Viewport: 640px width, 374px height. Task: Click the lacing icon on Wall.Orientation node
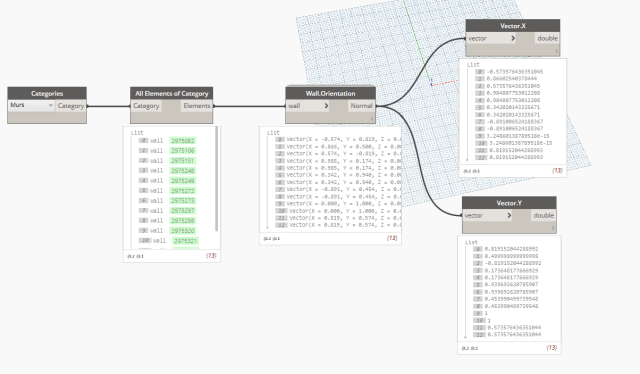pyautogui.click(x=372, y=119)
